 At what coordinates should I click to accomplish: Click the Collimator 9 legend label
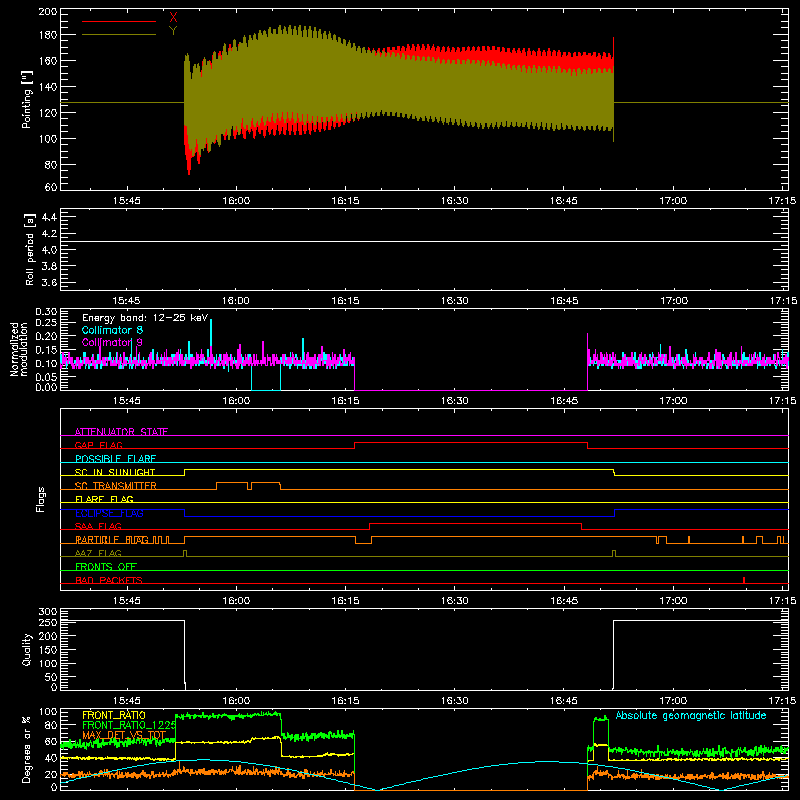click(x=112, y=342)
